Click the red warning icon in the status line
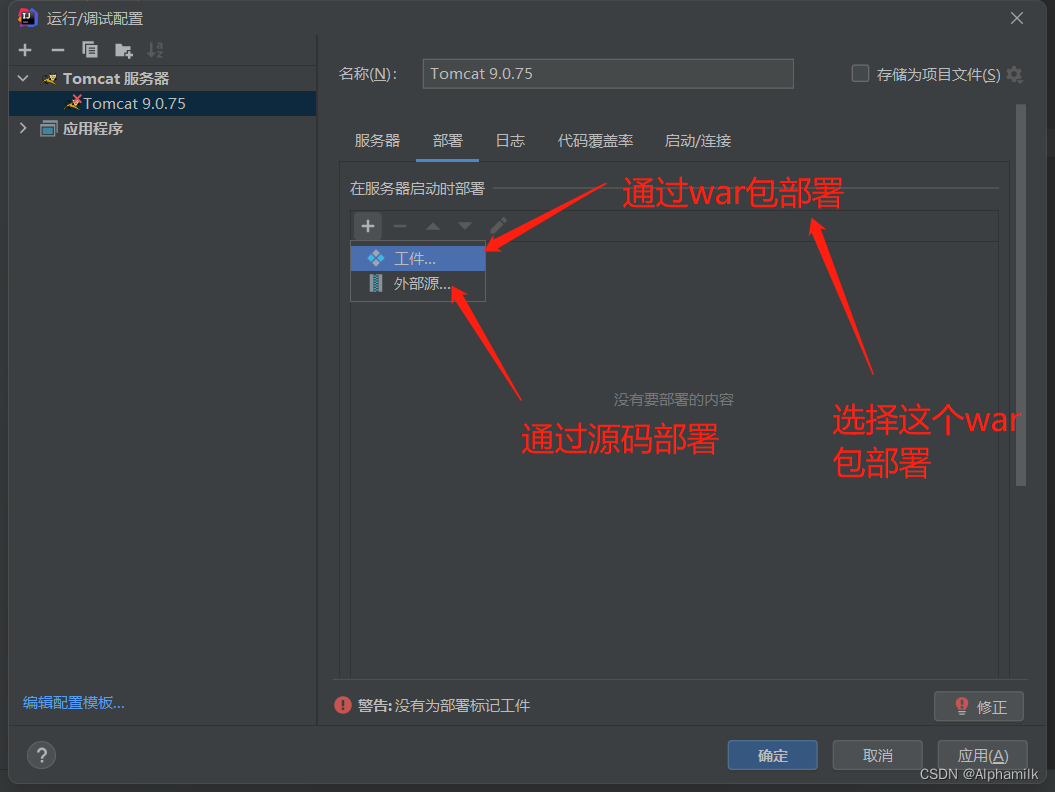This screenshot has width=1055, height=792. [x=342, y=705]
